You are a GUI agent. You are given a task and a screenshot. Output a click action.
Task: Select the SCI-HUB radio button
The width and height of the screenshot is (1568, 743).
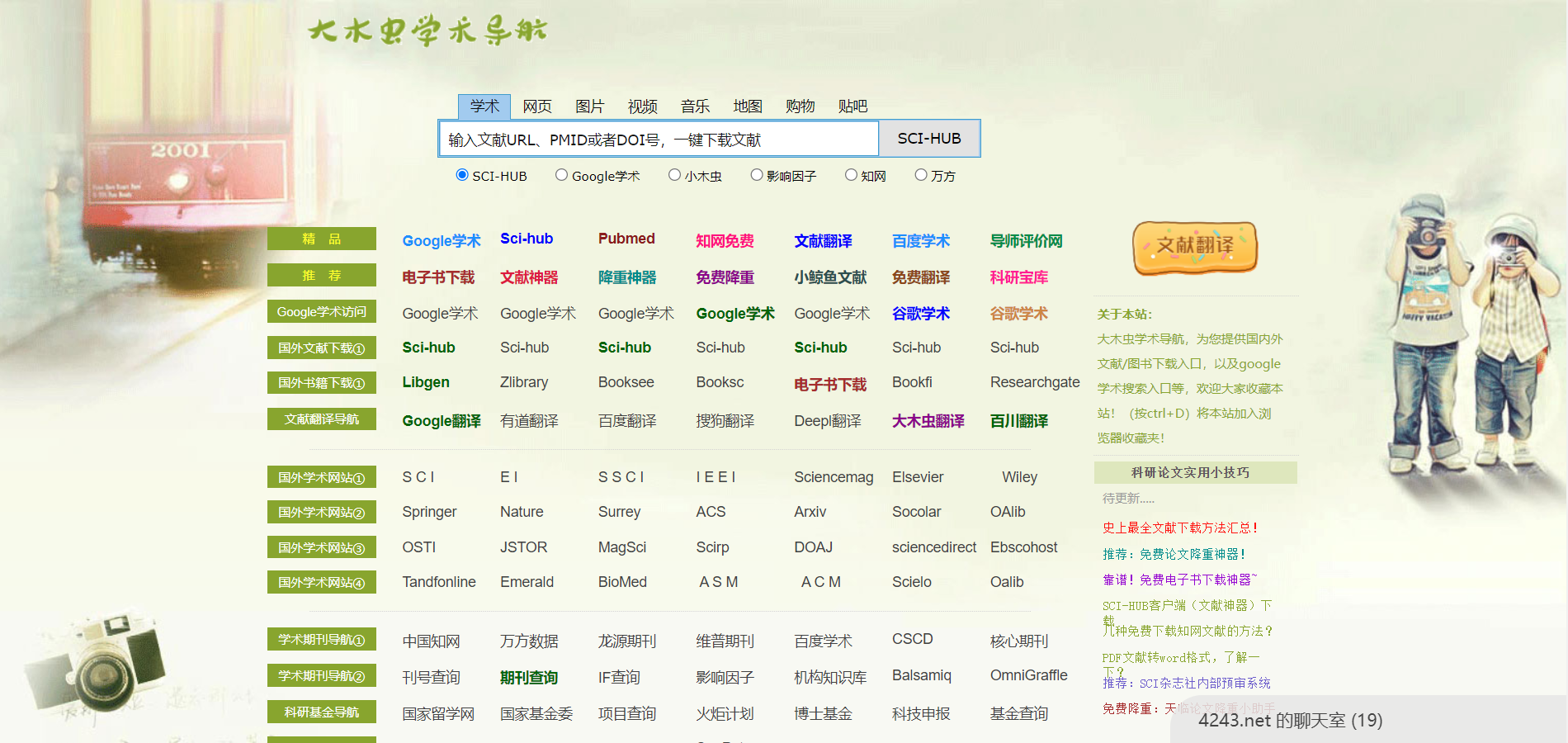[462, 175]
